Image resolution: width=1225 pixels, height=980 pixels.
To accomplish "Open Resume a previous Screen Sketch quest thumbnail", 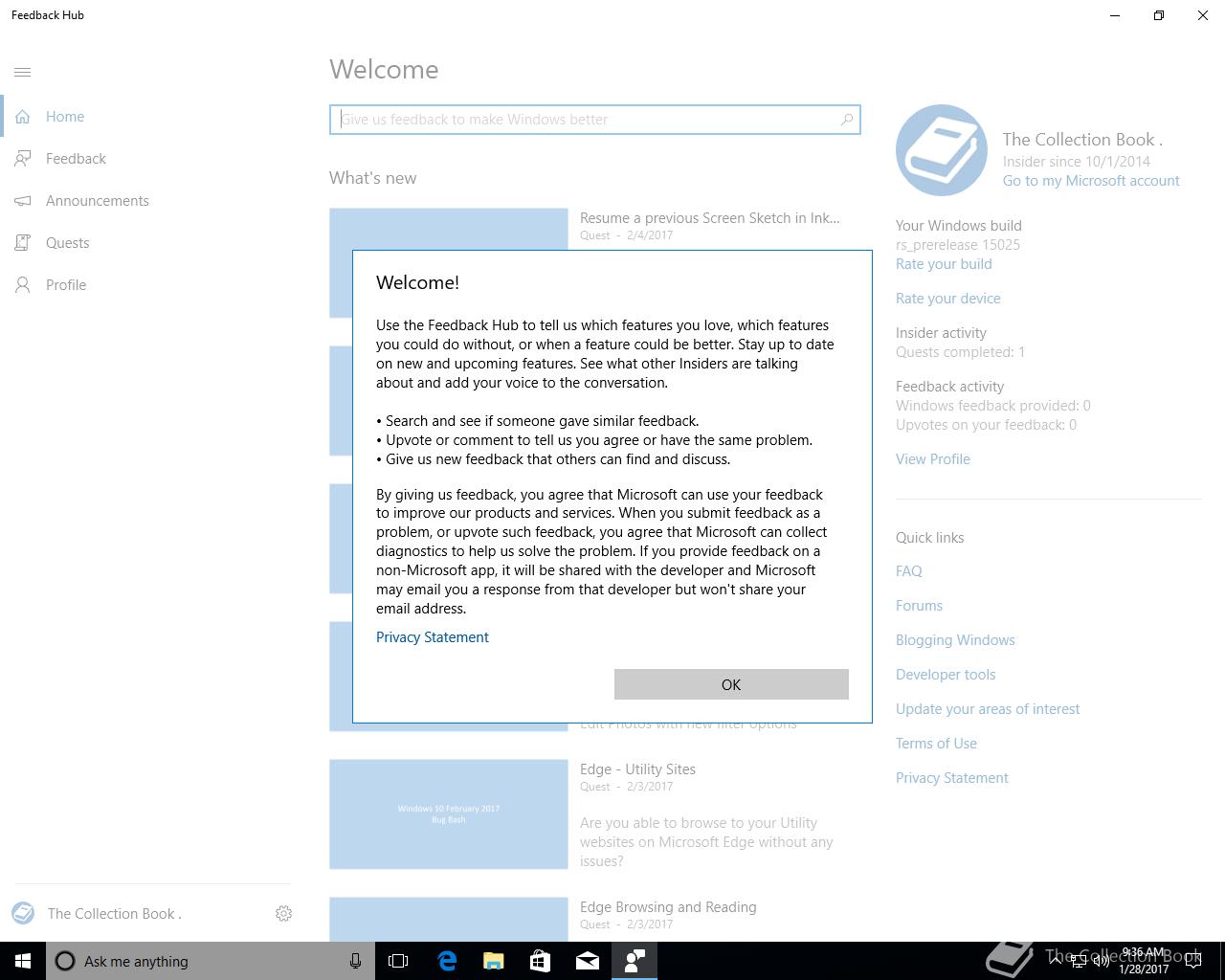I will tap(449, 230).
